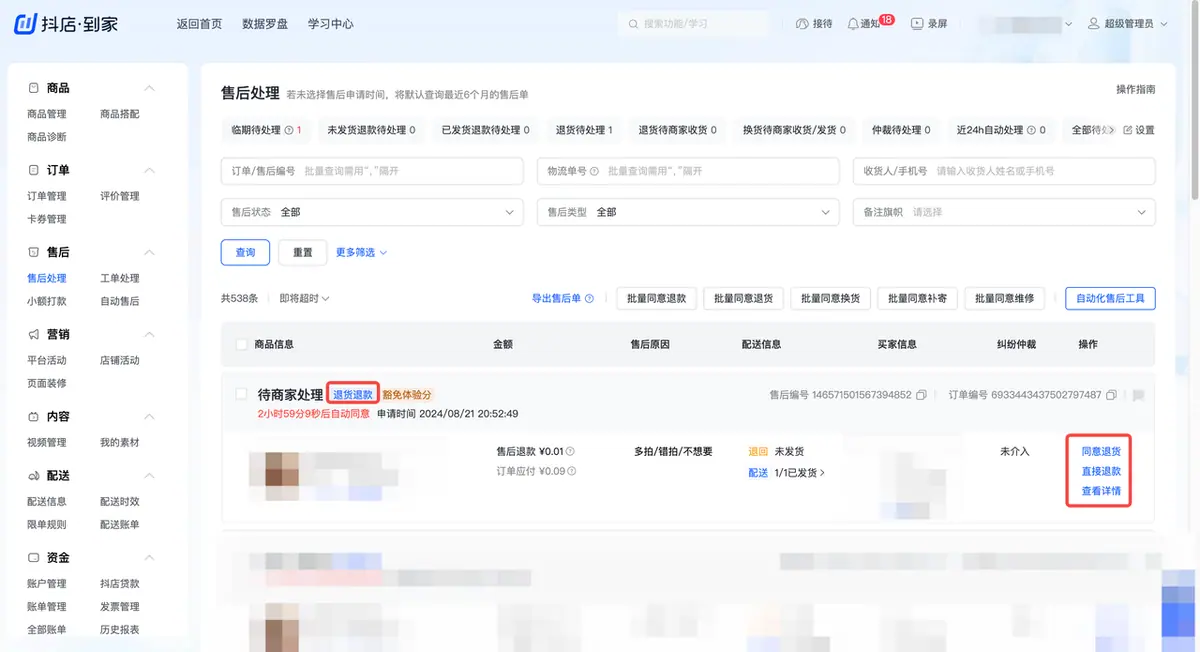The image size is (1200, 652).
Task: Open the 售后状态 dropdown
Action: 372,212
